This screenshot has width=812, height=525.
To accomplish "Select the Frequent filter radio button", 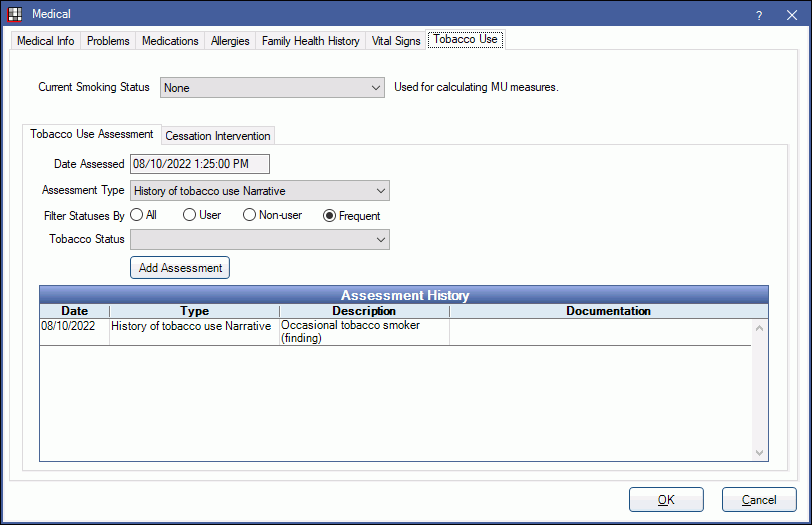I will click(x=329, y=215).
